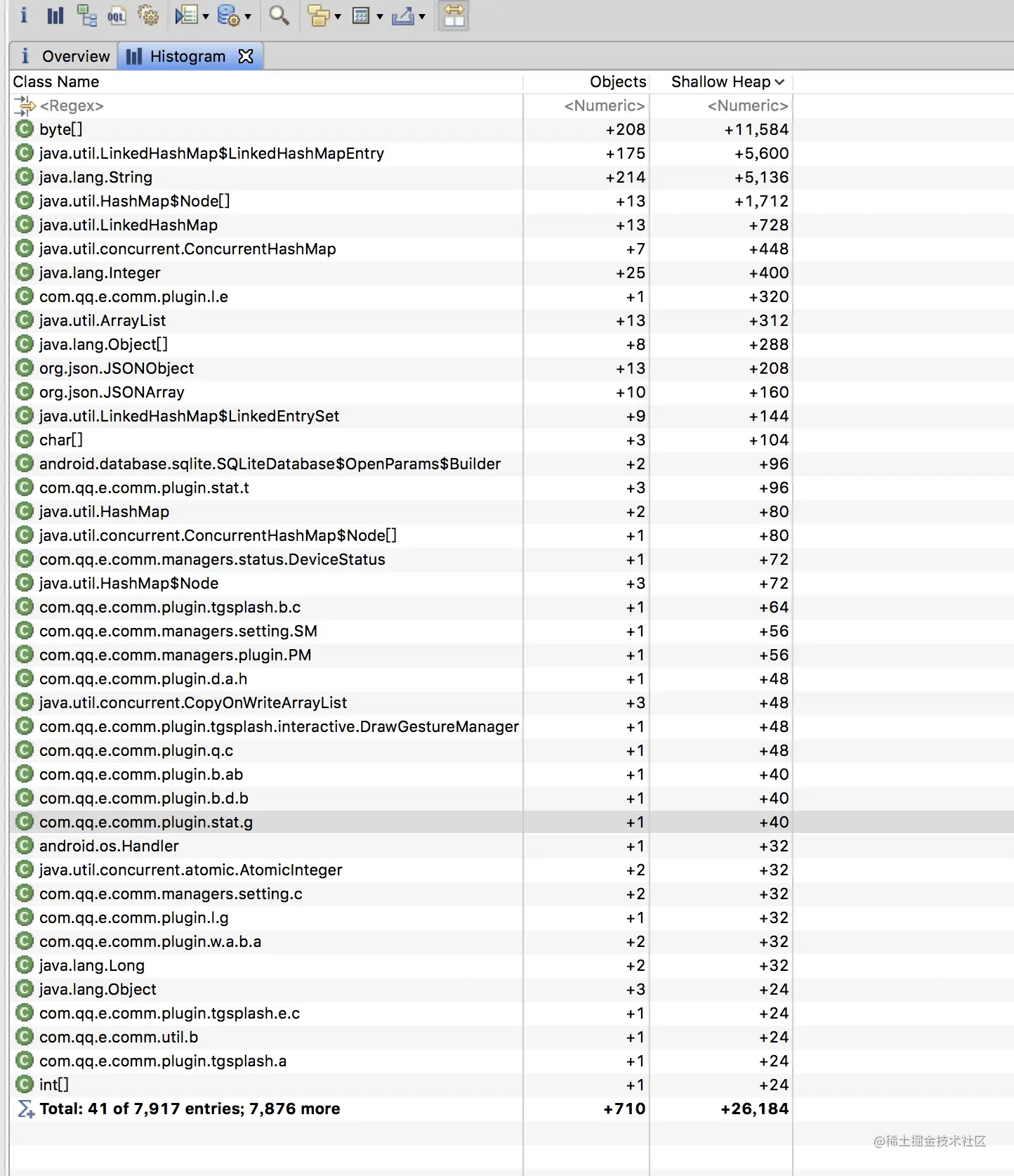Open heap dump Overview from toolbar info icon
1014x1176 pixels.
pyautogui.click(x=24, y=15)
